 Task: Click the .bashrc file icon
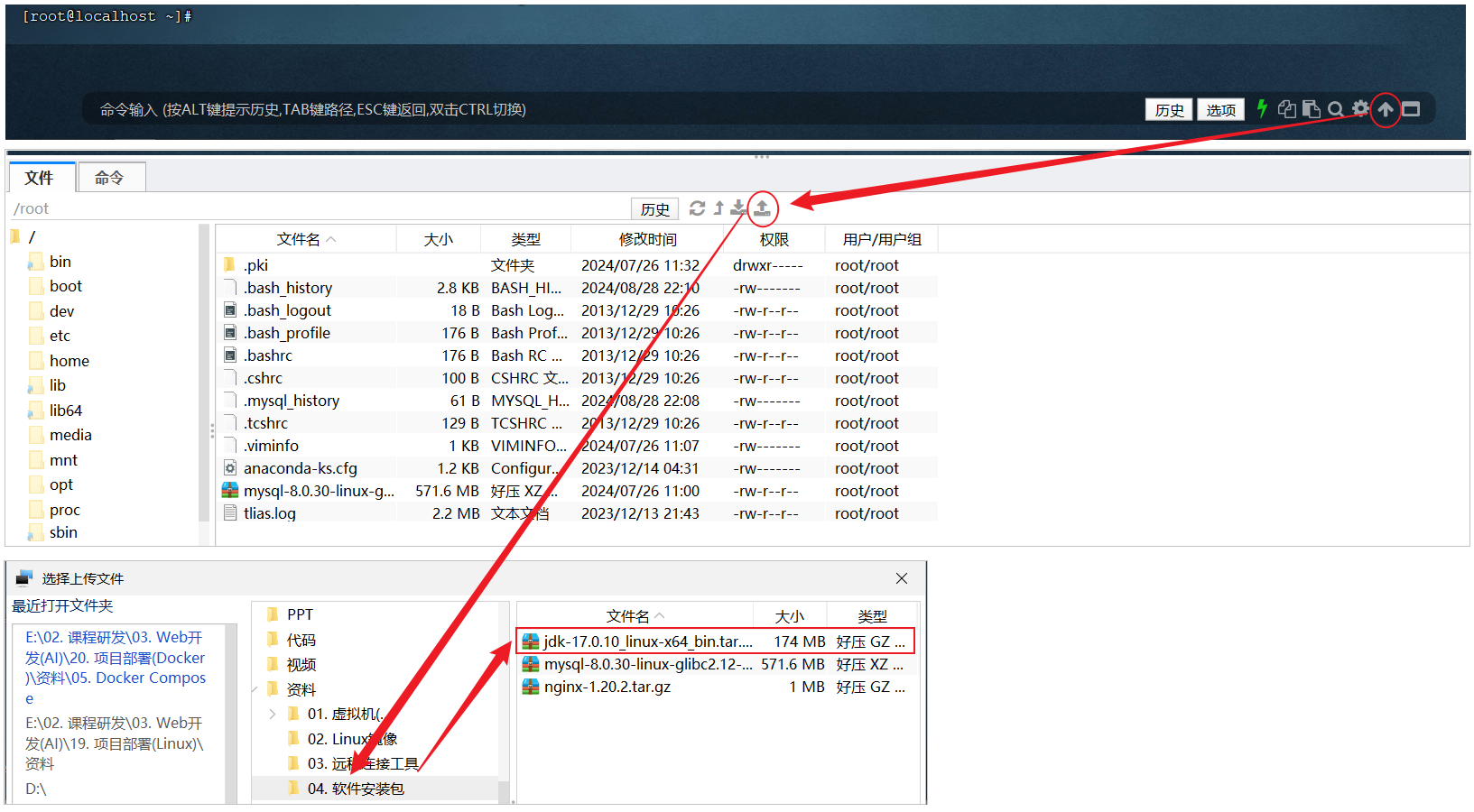230,355
